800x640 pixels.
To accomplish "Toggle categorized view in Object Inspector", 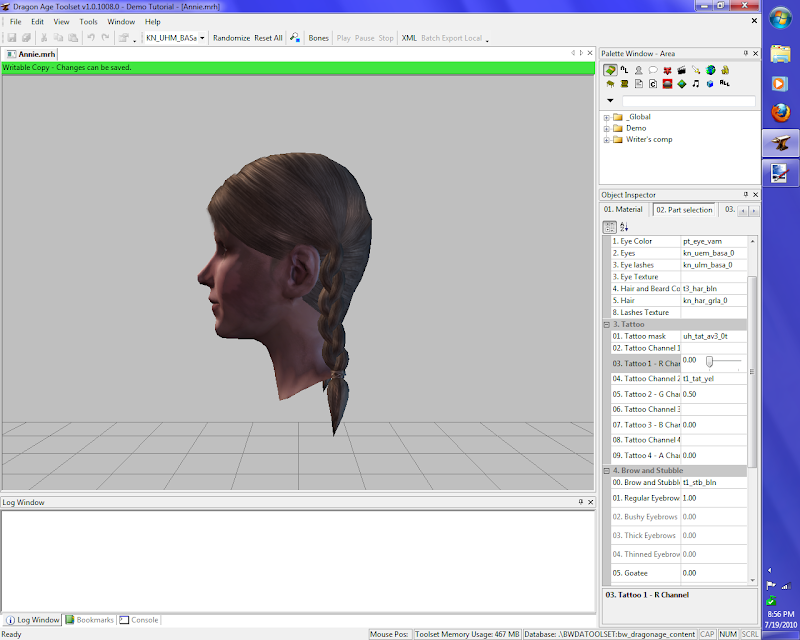I will (610, 227).
